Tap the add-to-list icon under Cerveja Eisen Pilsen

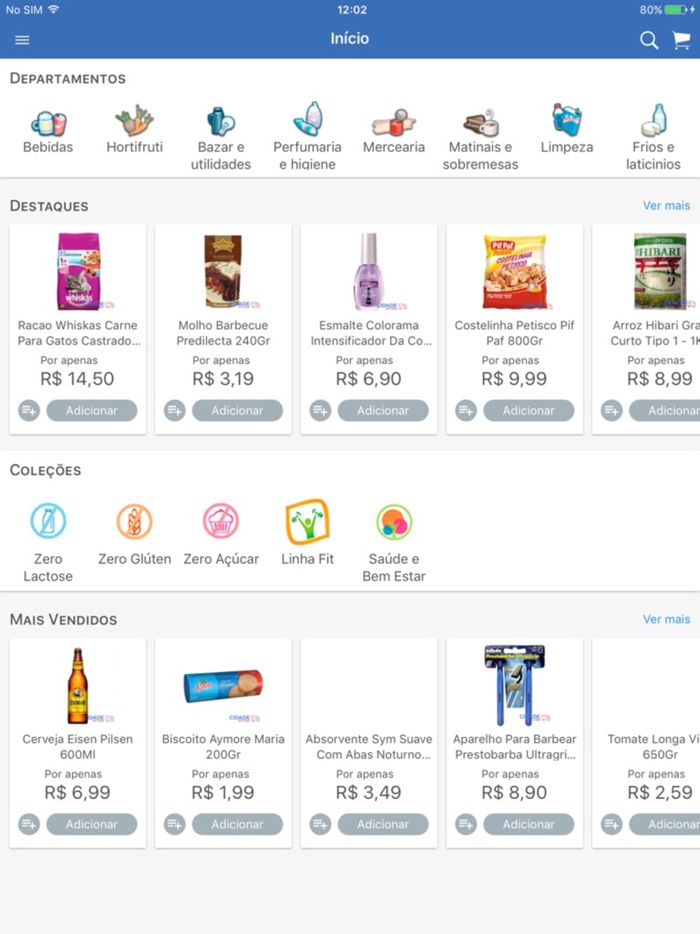coord(28,824)
